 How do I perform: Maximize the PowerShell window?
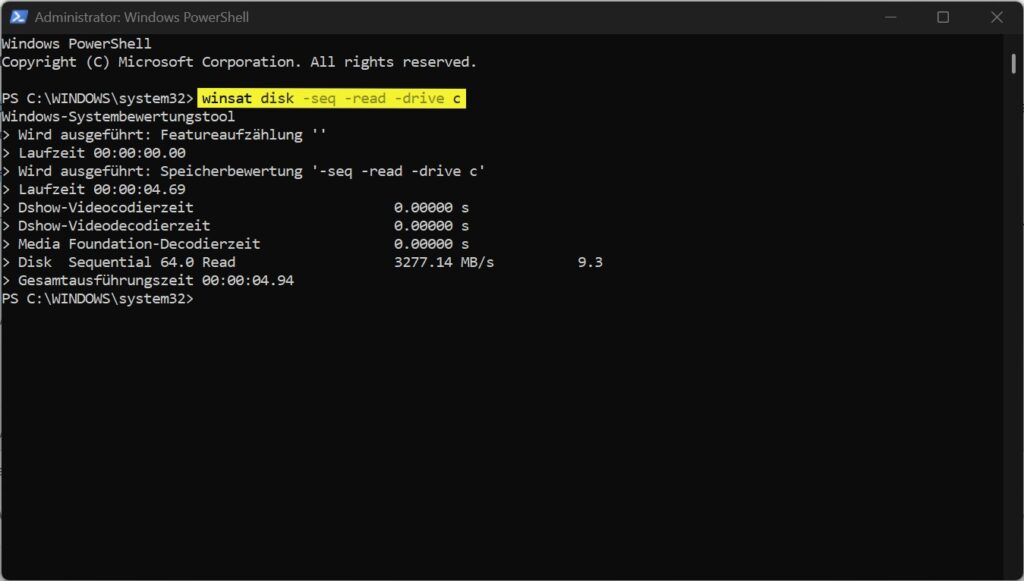pos(943,17)
